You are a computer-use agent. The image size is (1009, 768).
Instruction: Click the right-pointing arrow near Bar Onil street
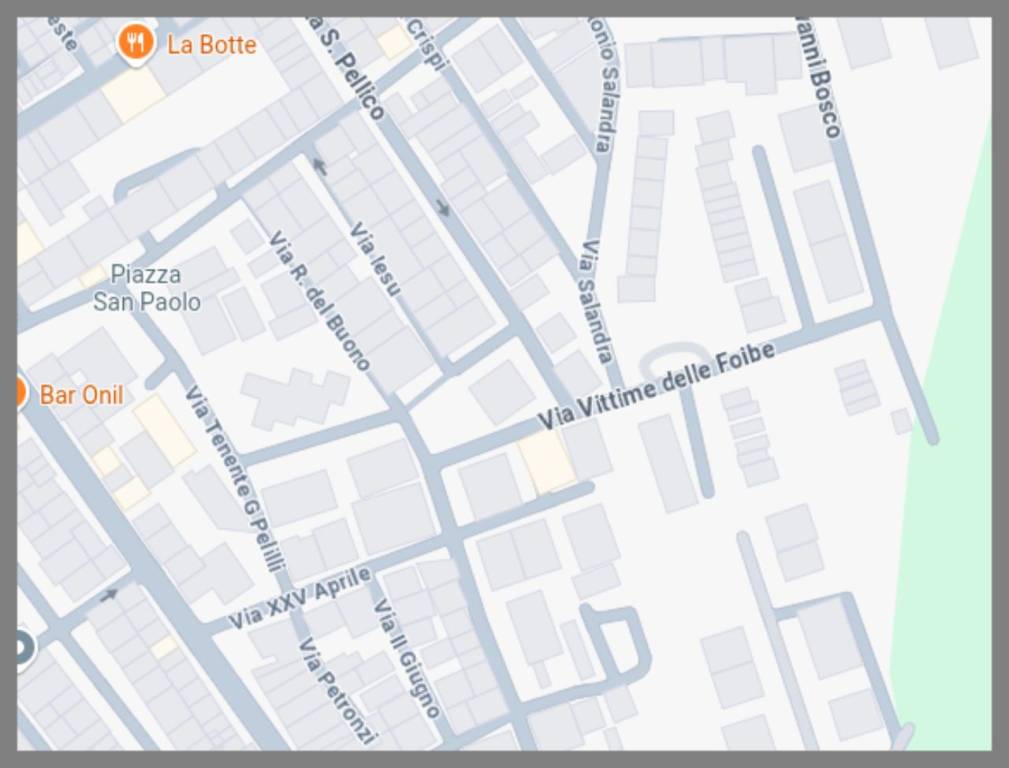(108, 595)
